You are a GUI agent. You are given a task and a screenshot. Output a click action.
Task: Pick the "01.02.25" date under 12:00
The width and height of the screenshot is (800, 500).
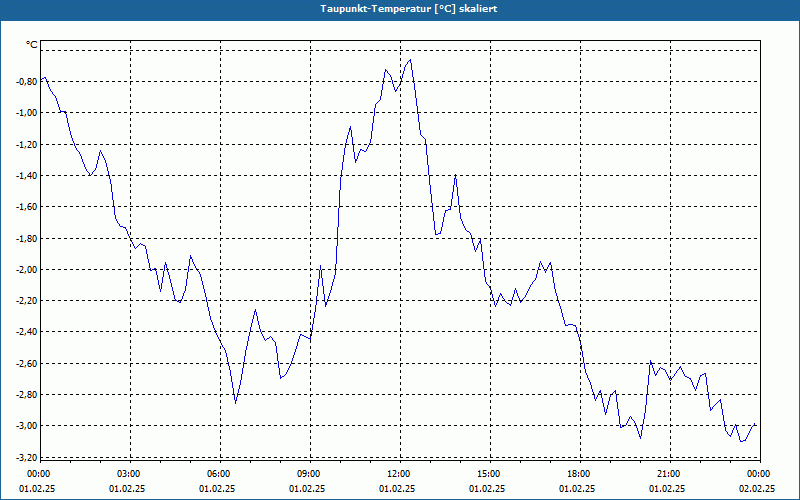point(397,489)
